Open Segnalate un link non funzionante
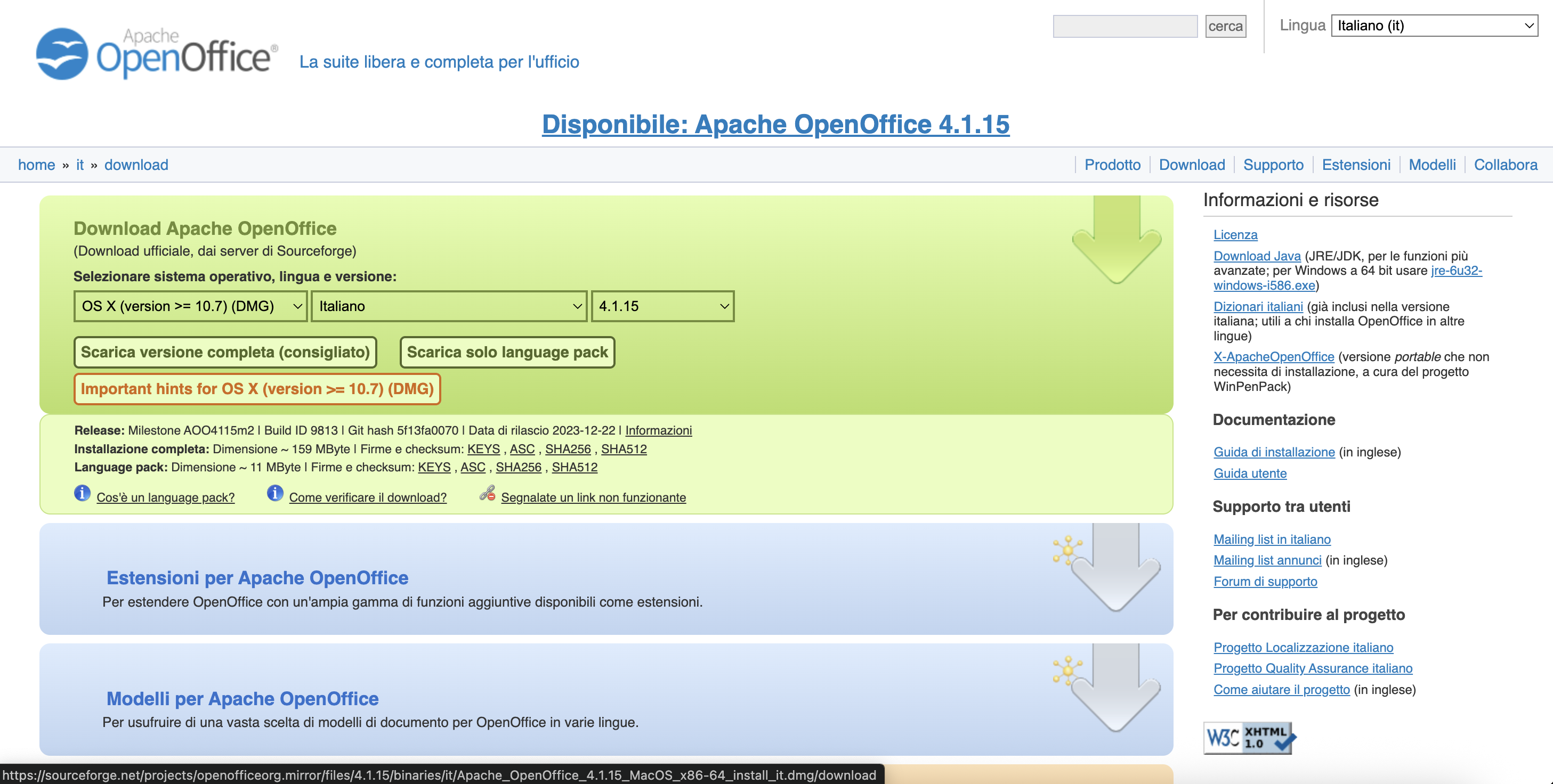The width and height of the screenshot is (1553, 784). [593, 497]
